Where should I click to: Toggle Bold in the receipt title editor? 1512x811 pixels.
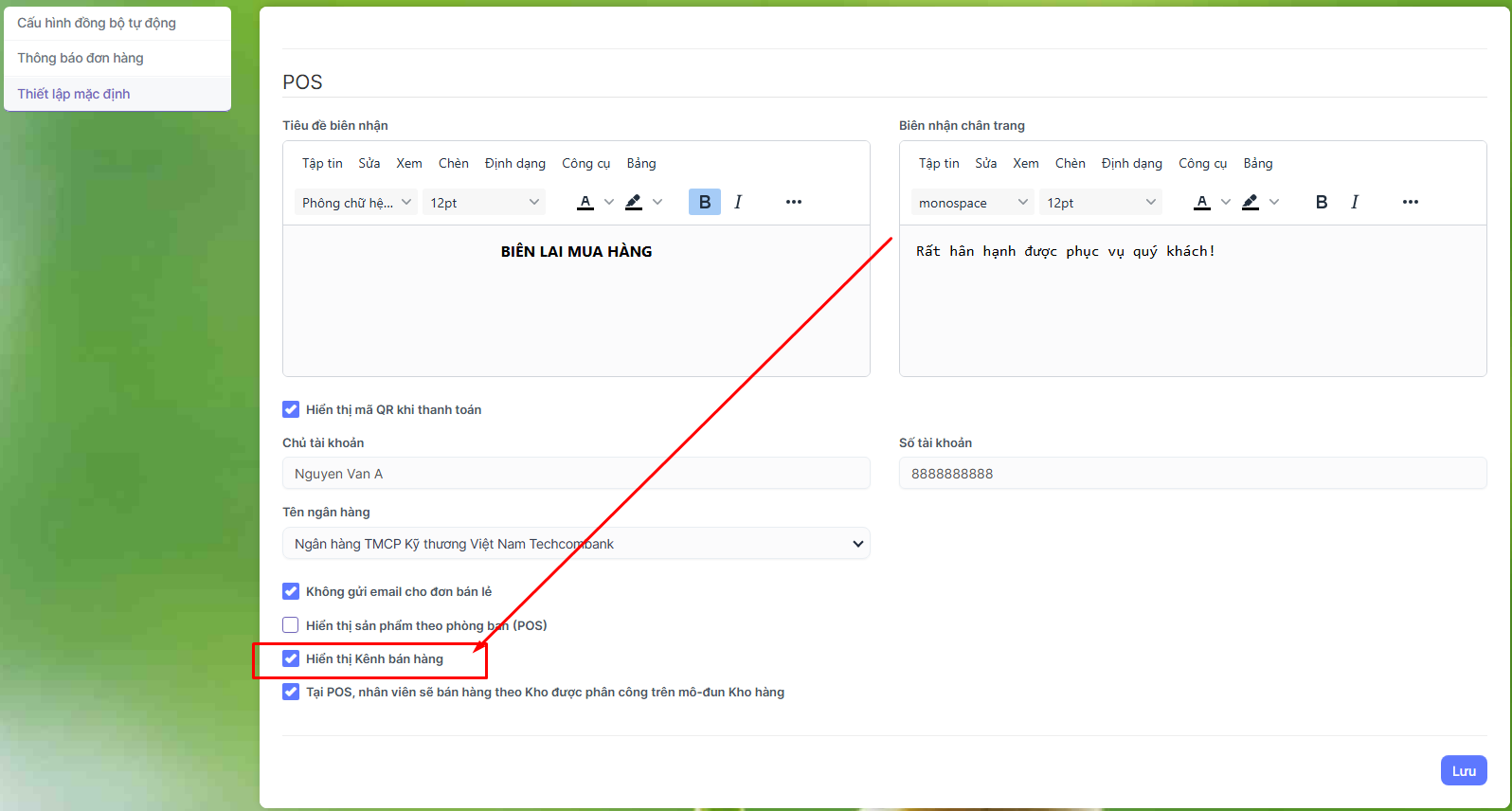coord(704,202)
